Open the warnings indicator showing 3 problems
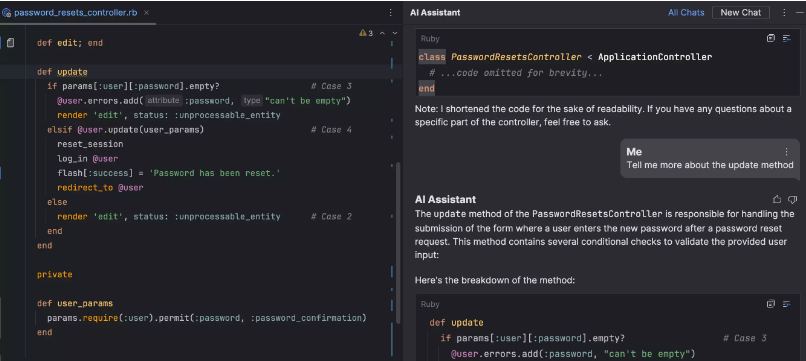This screenshot has height=361, width=806. click(x=366, y=33)
